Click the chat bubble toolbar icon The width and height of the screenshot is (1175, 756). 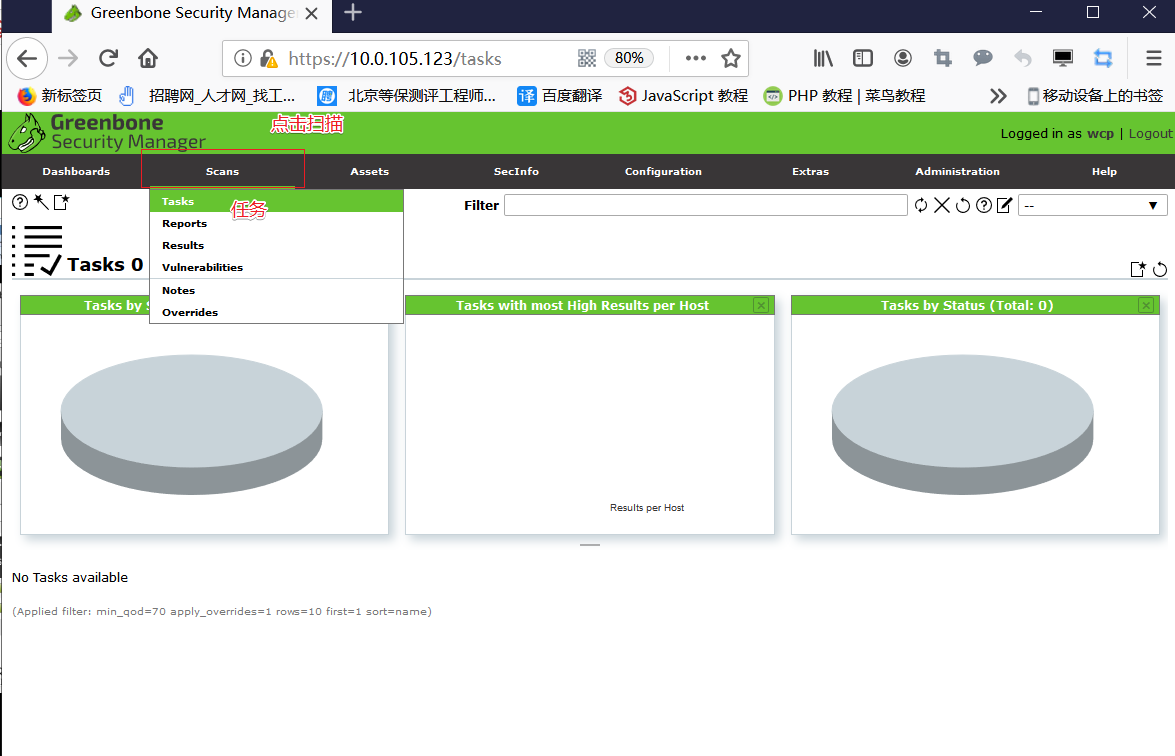(x=982, y=58)
